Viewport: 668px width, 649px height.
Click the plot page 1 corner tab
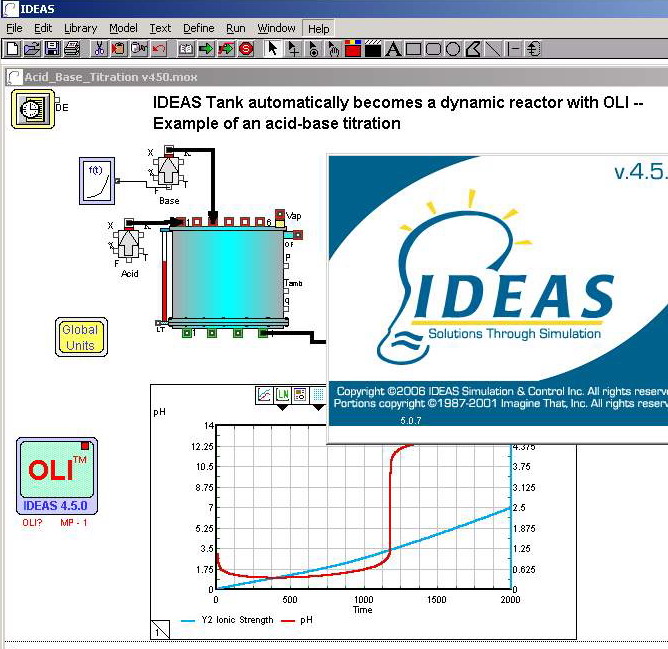click(160, 629)
